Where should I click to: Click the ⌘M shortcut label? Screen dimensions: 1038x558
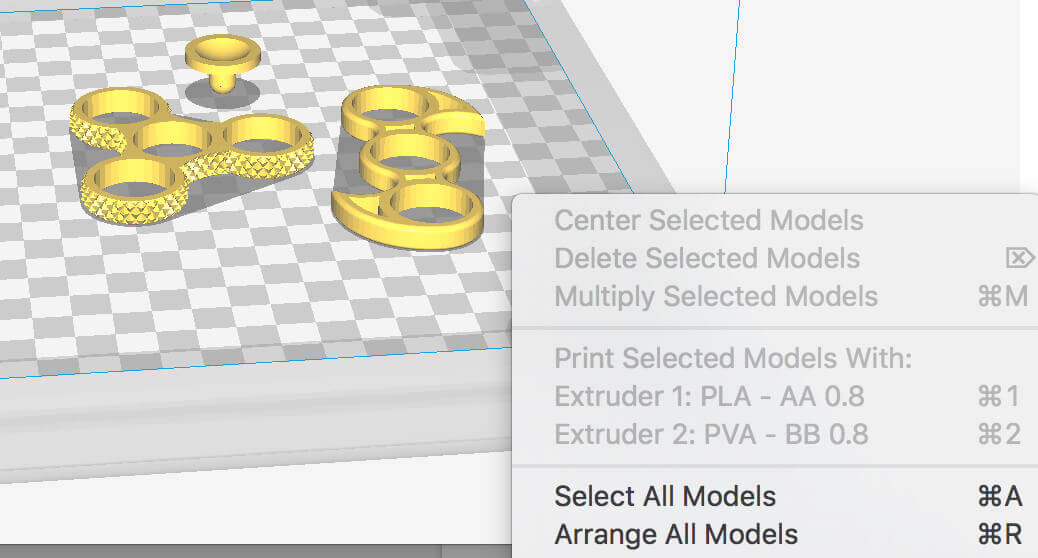tap(1002, 296)
